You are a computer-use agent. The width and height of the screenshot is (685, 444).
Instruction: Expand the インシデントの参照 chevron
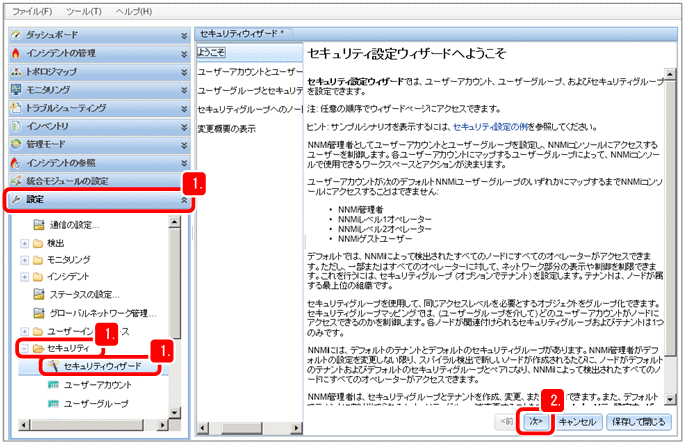pyautogui.click(x=184, y=163)
